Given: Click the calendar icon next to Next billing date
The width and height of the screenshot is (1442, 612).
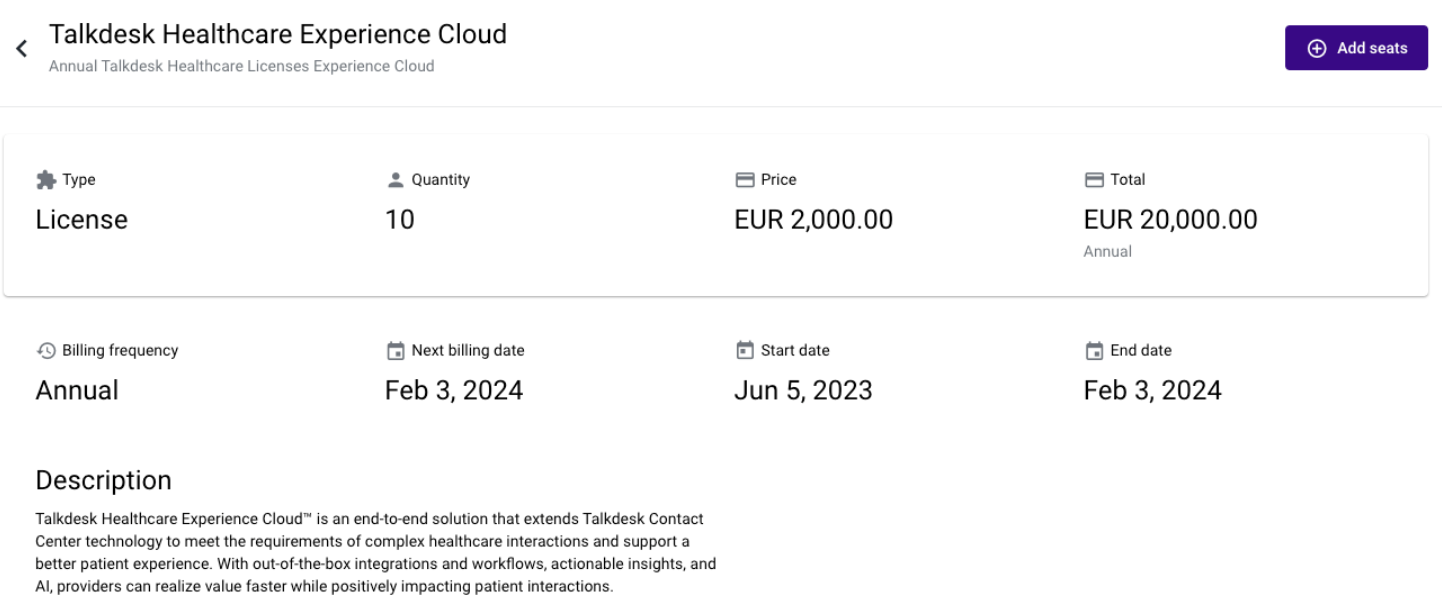Looking at the screenshot, I should [394, 350].
